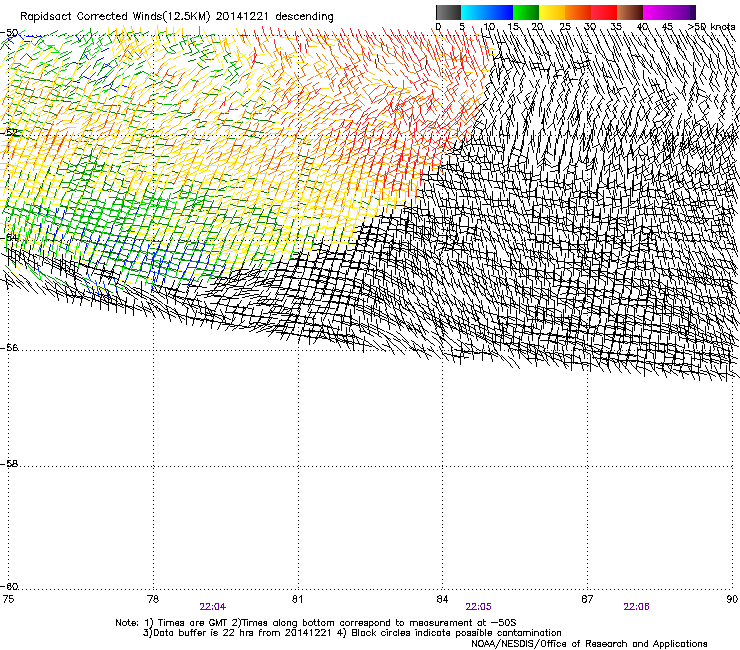Click the longitude label 84
Image resolution: width=740 pixels, height=650 pixels.
coord(442,599)
